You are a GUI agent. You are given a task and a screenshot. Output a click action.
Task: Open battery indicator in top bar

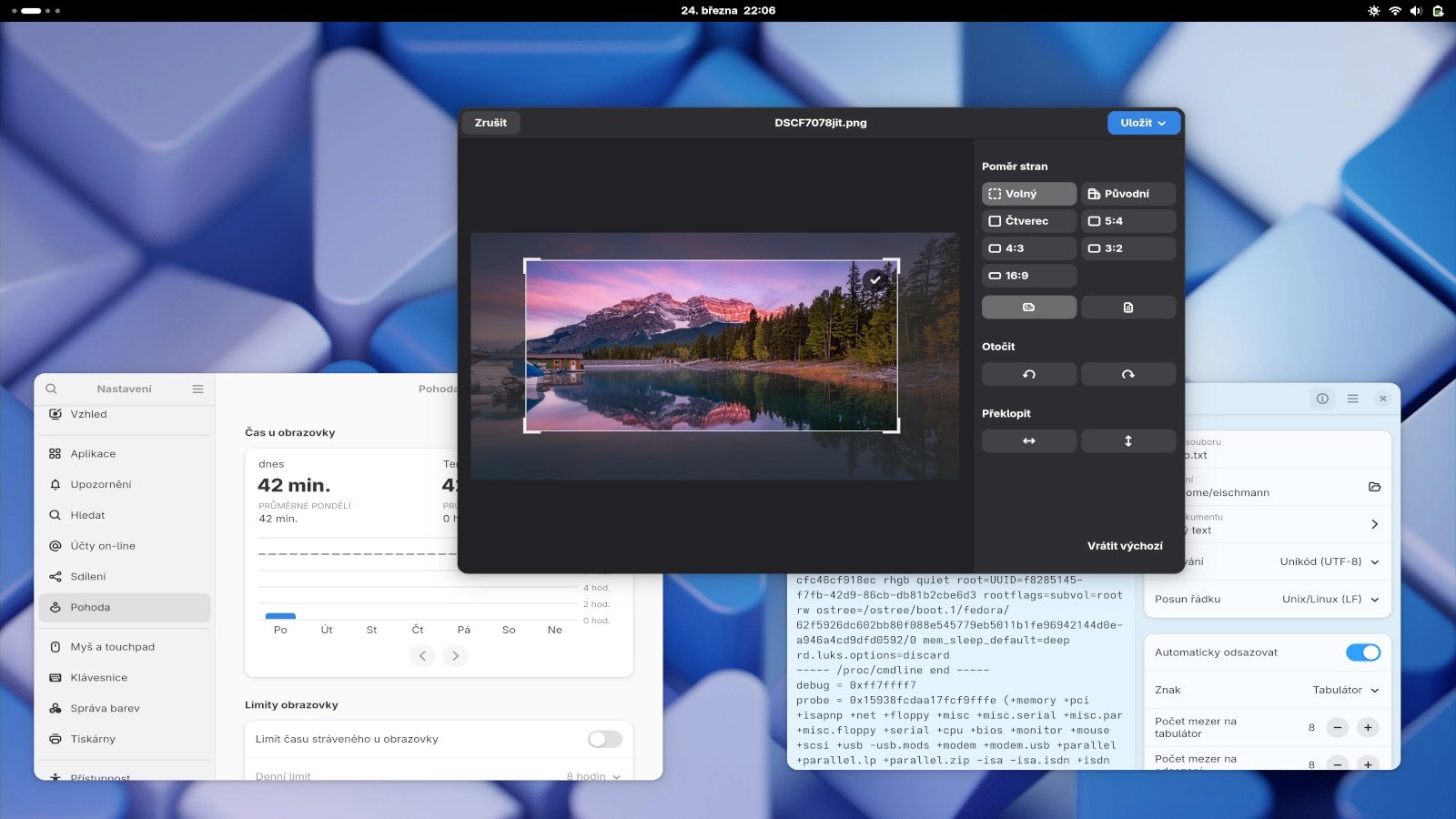click(1438, 11)
